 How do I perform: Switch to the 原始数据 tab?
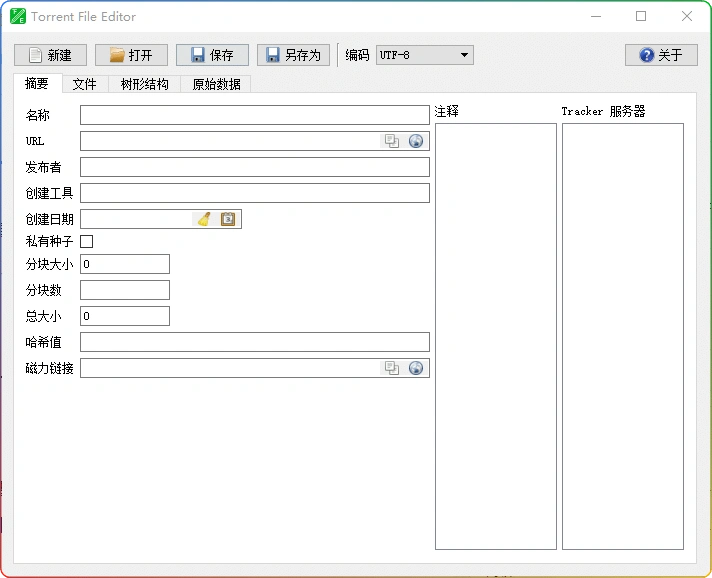(216, 84)
